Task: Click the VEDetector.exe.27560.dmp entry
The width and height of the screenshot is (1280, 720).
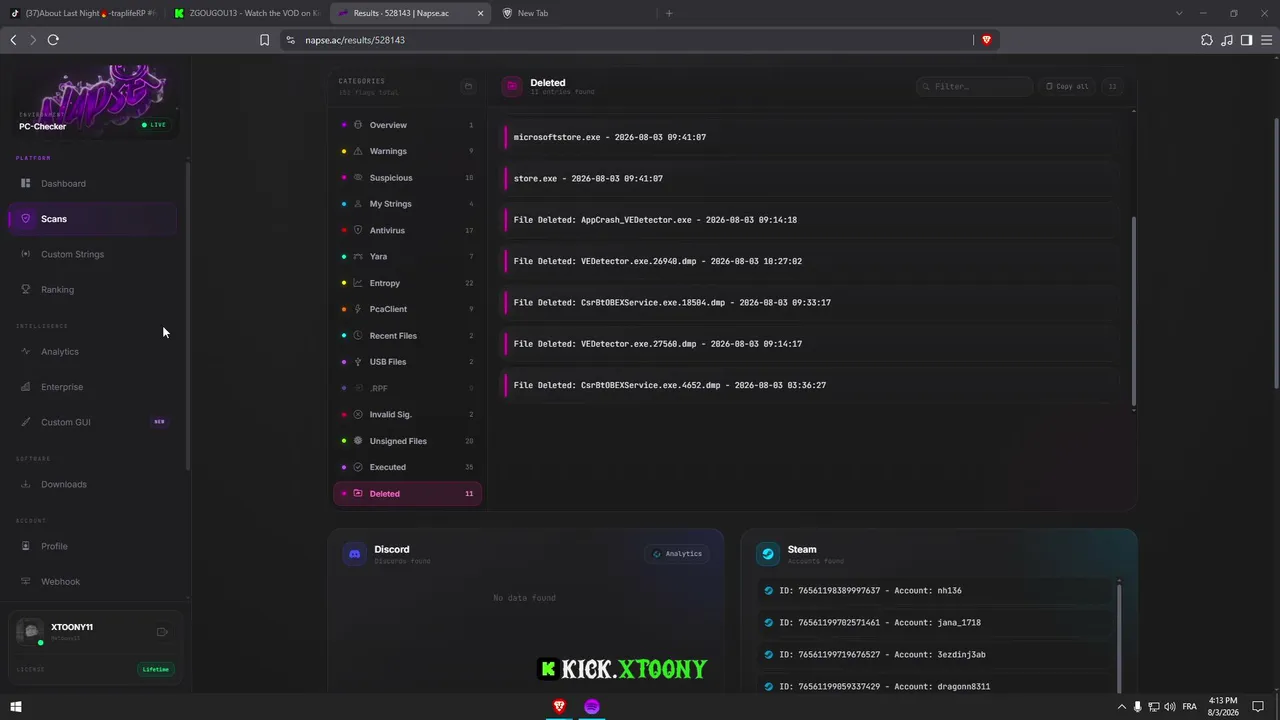Action: point(811,344)
